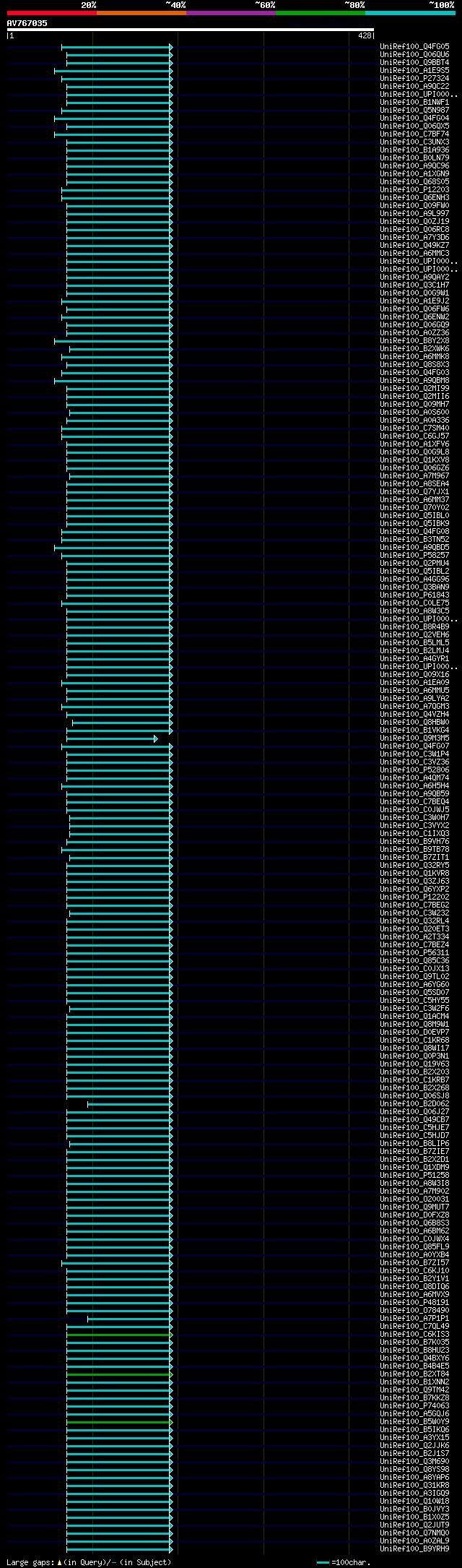The width and height of the screenshot is (462, 1568).
Task: Select the UniRef100_C7BF74 label
Action: click(414, 134)
